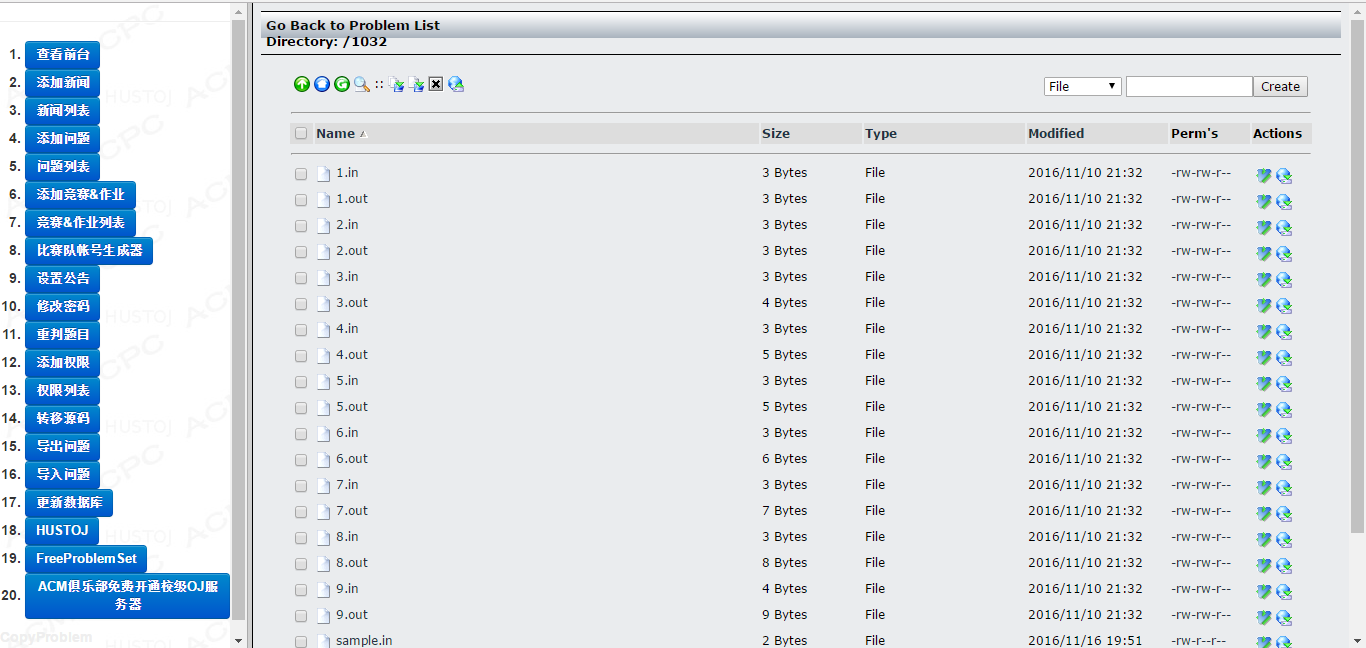Download 7.out using its globe icon
Screen dimensions: 1366x648
click(1284, 514)
